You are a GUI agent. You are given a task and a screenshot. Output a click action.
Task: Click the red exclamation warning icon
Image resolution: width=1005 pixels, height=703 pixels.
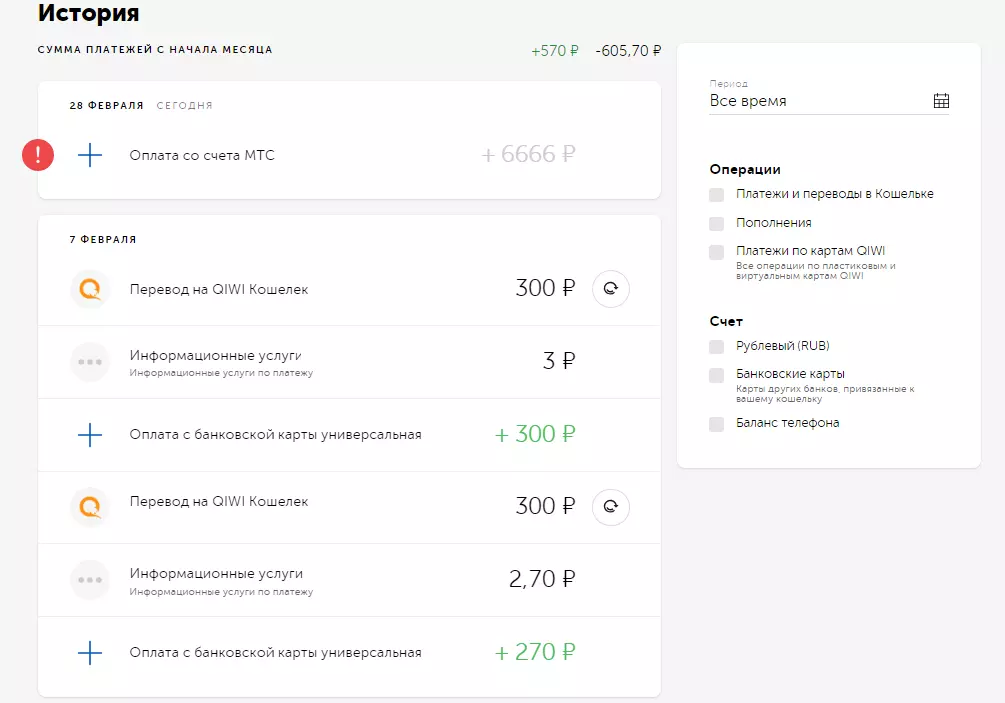tap(38, 155)
